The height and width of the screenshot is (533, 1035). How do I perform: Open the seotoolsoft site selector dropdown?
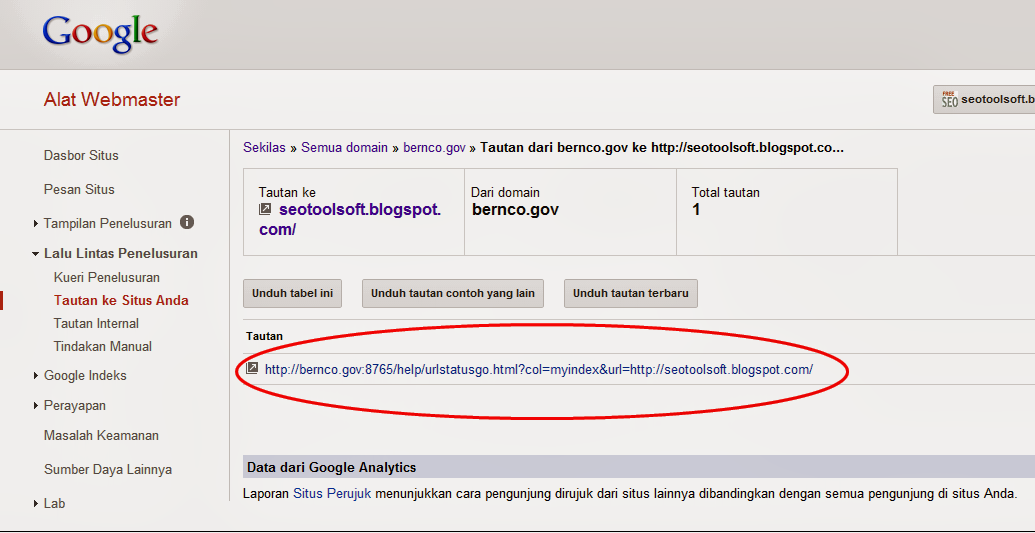984,100
